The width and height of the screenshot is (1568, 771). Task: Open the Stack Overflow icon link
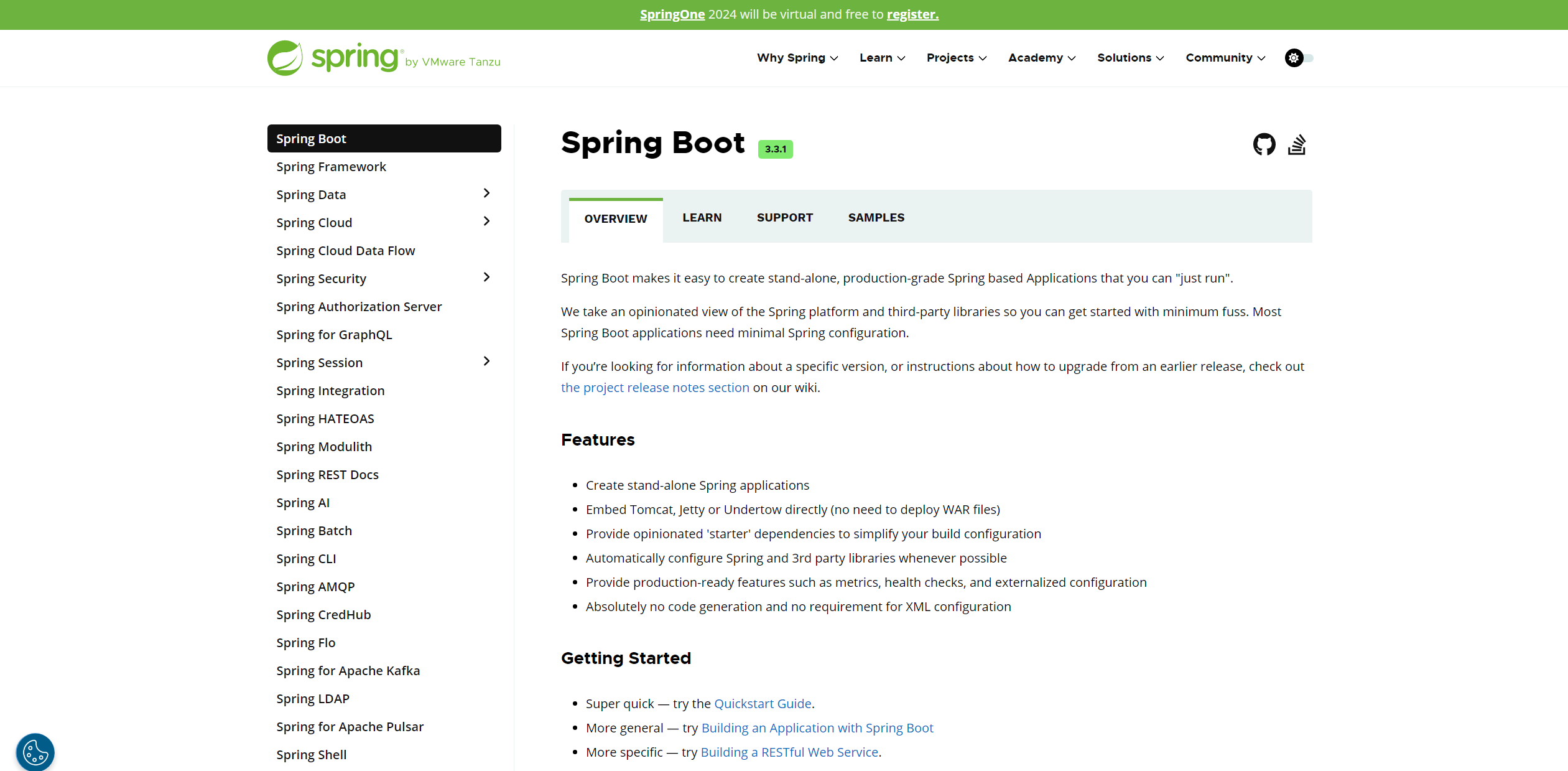click(1297, 144)
